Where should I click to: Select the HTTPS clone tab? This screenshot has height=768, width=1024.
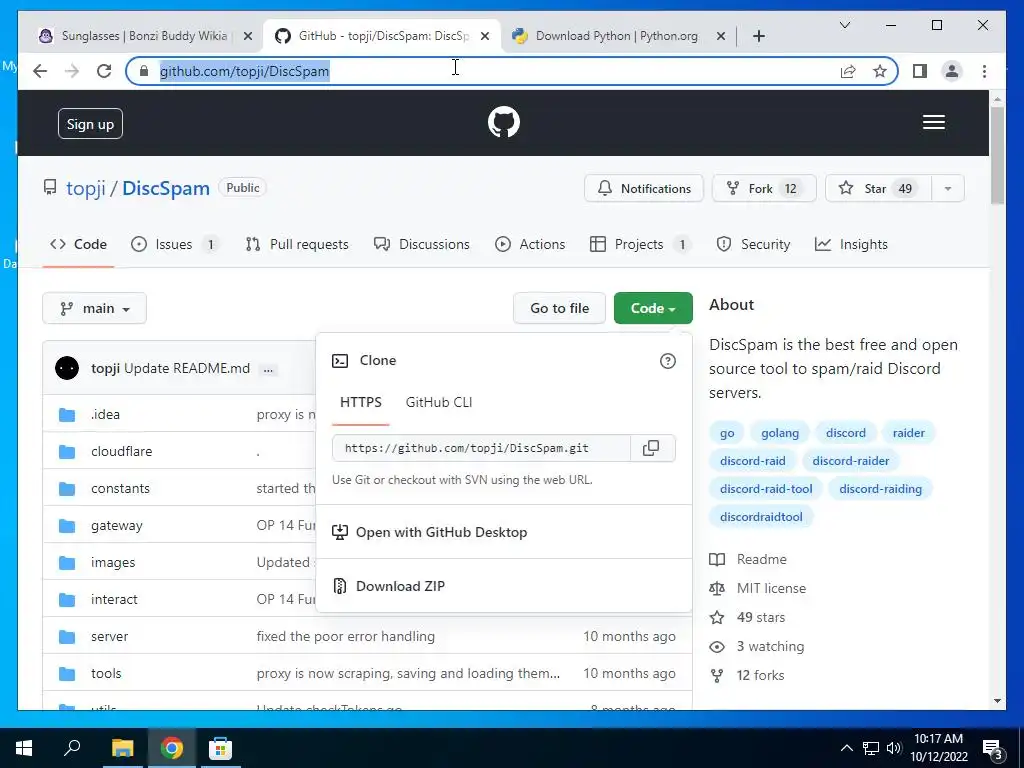[360, 402]
